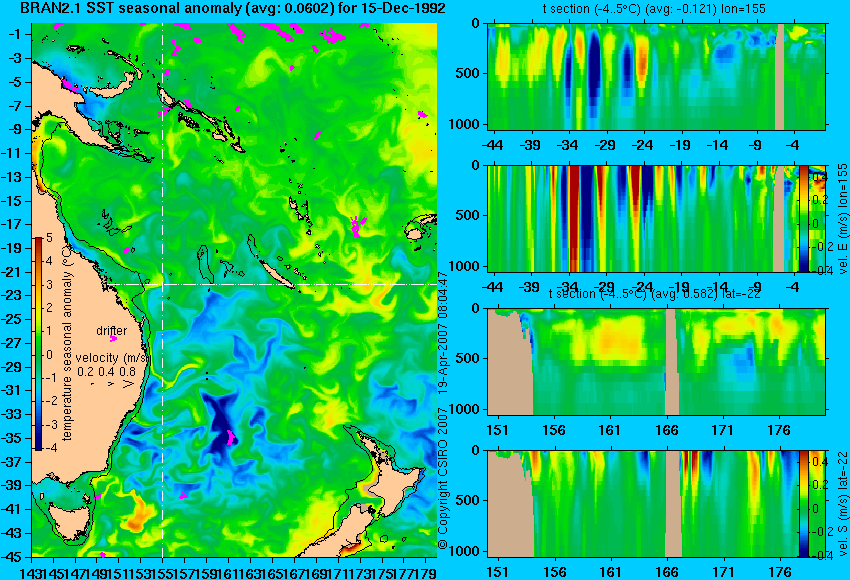Viewport: 850px width, 580px height.
Task: Click the '-44' tick under the lon=155 temperature section
Action: 492,145
